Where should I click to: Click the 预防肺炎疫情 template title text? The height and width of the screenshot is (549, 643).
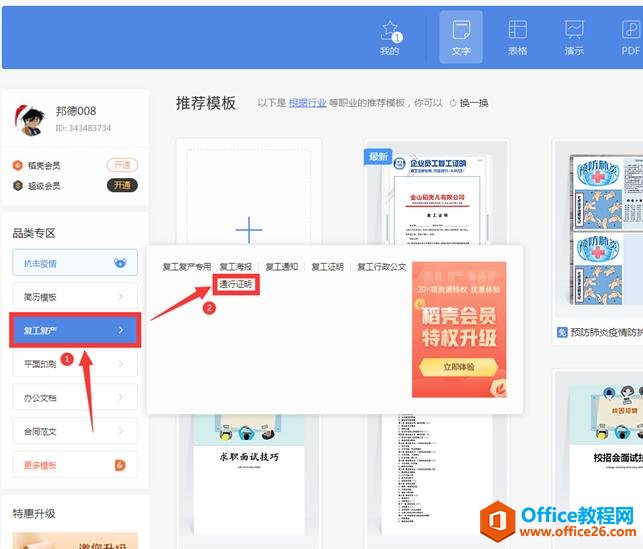point(607,332)
